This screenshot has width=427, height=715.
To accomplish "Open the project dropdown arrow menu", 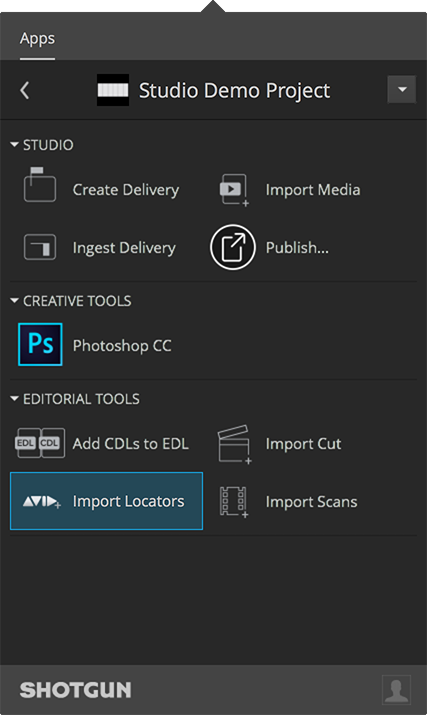I will coord(401,89).
